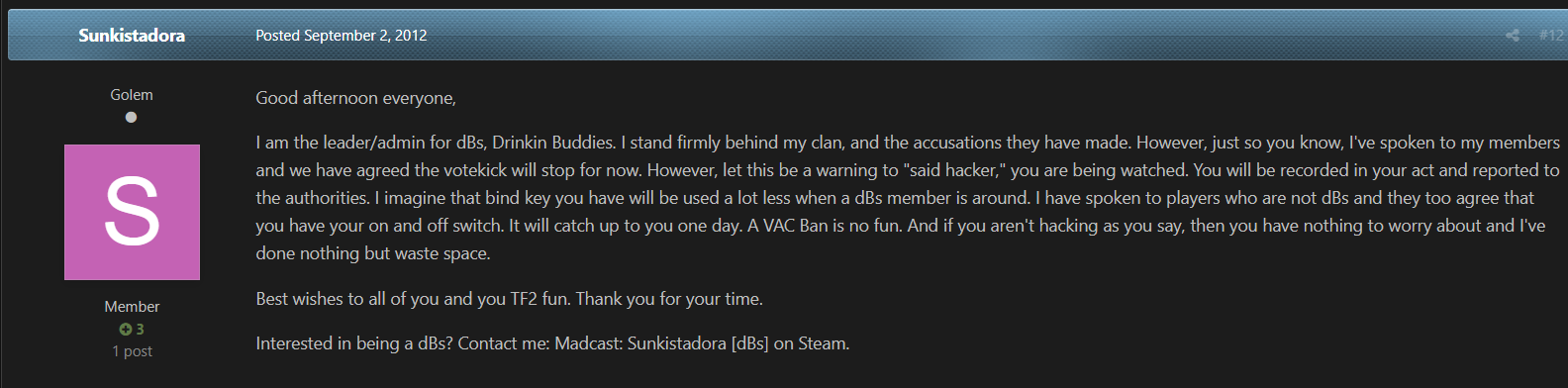Click the green plus reputation icon
Viewport: 1568px width, 388px height.
point(126,329)
